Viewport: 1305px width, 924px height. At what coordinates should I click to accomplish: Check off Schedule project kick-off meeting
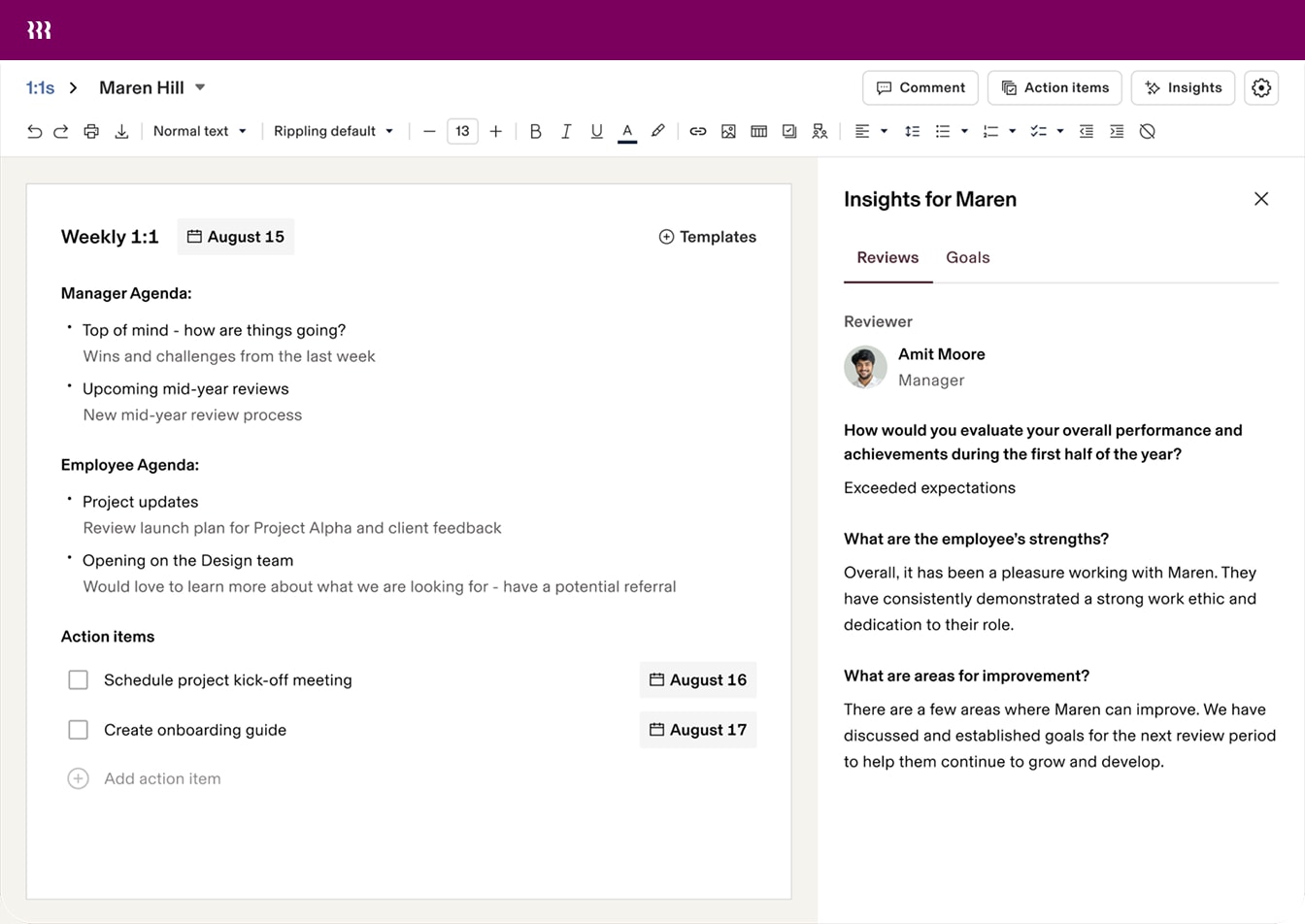click(x=79, y=680)
